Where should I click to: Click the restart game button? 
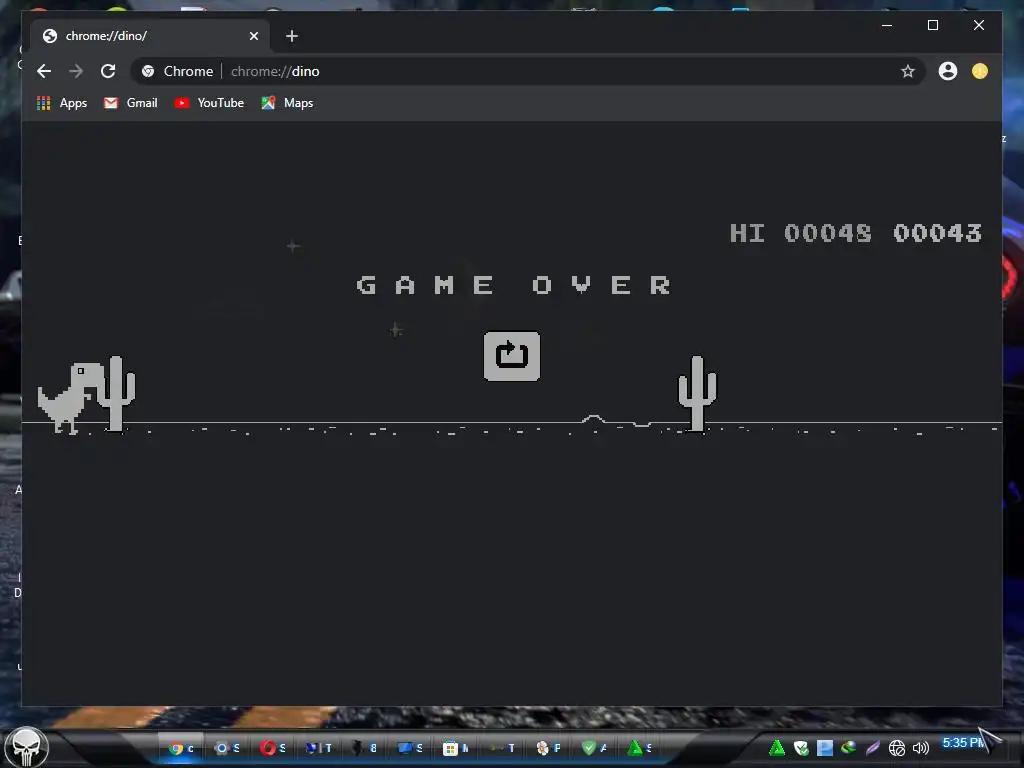tap(511, 356)
